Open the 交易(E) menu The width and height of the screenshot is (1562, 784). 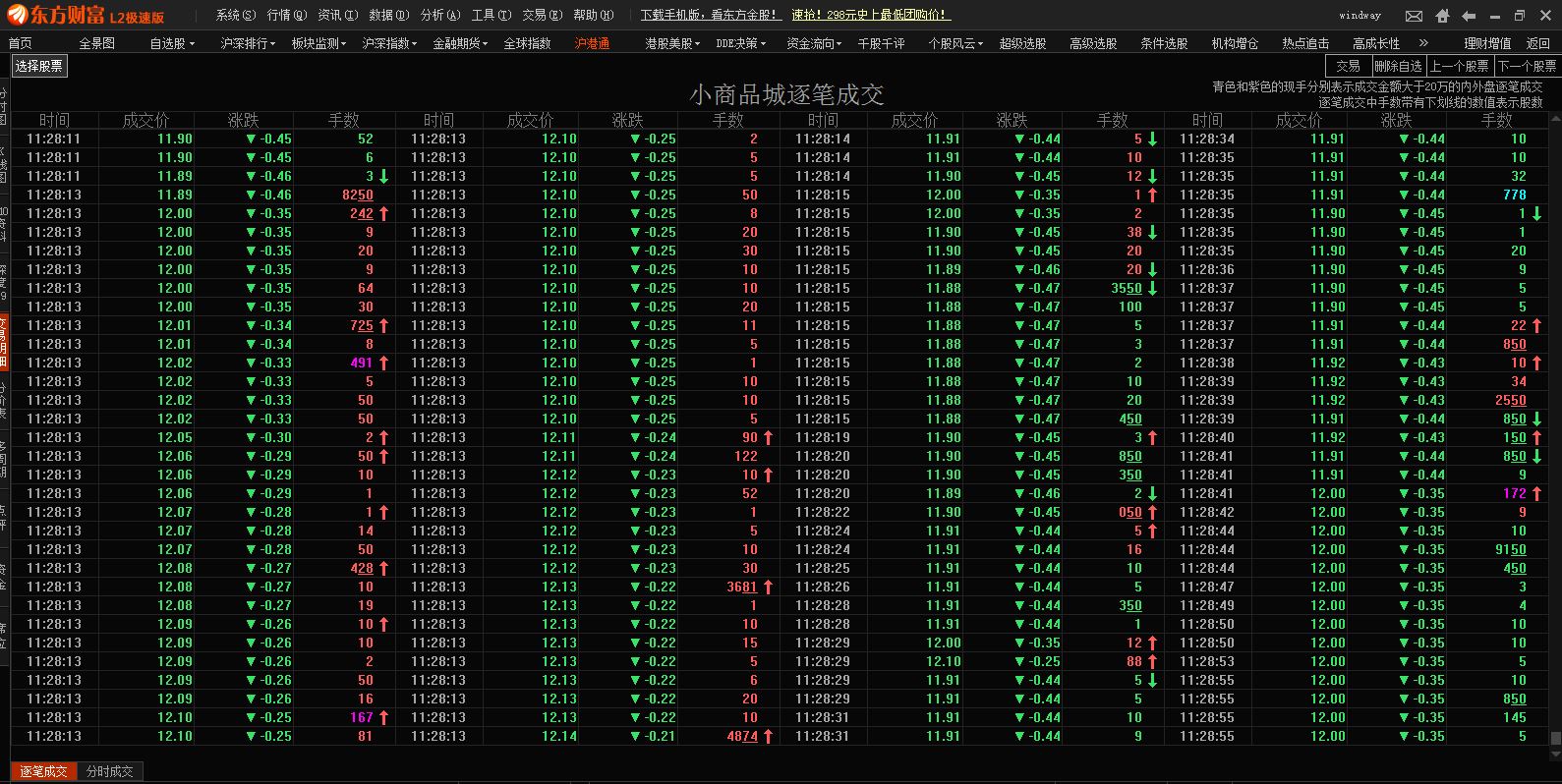(x=543, y=15)
